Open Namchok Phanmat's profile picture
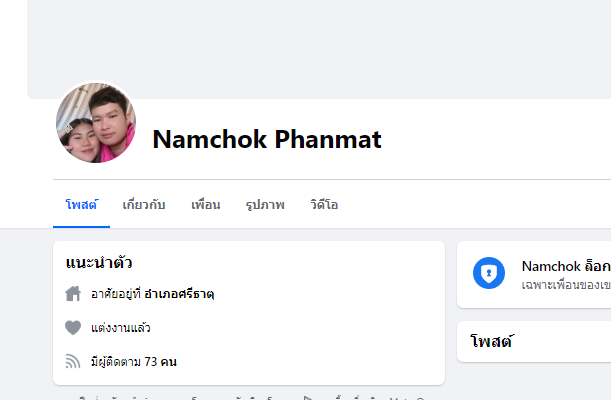The height and width of the screenshot is (400, 611). 95,122
